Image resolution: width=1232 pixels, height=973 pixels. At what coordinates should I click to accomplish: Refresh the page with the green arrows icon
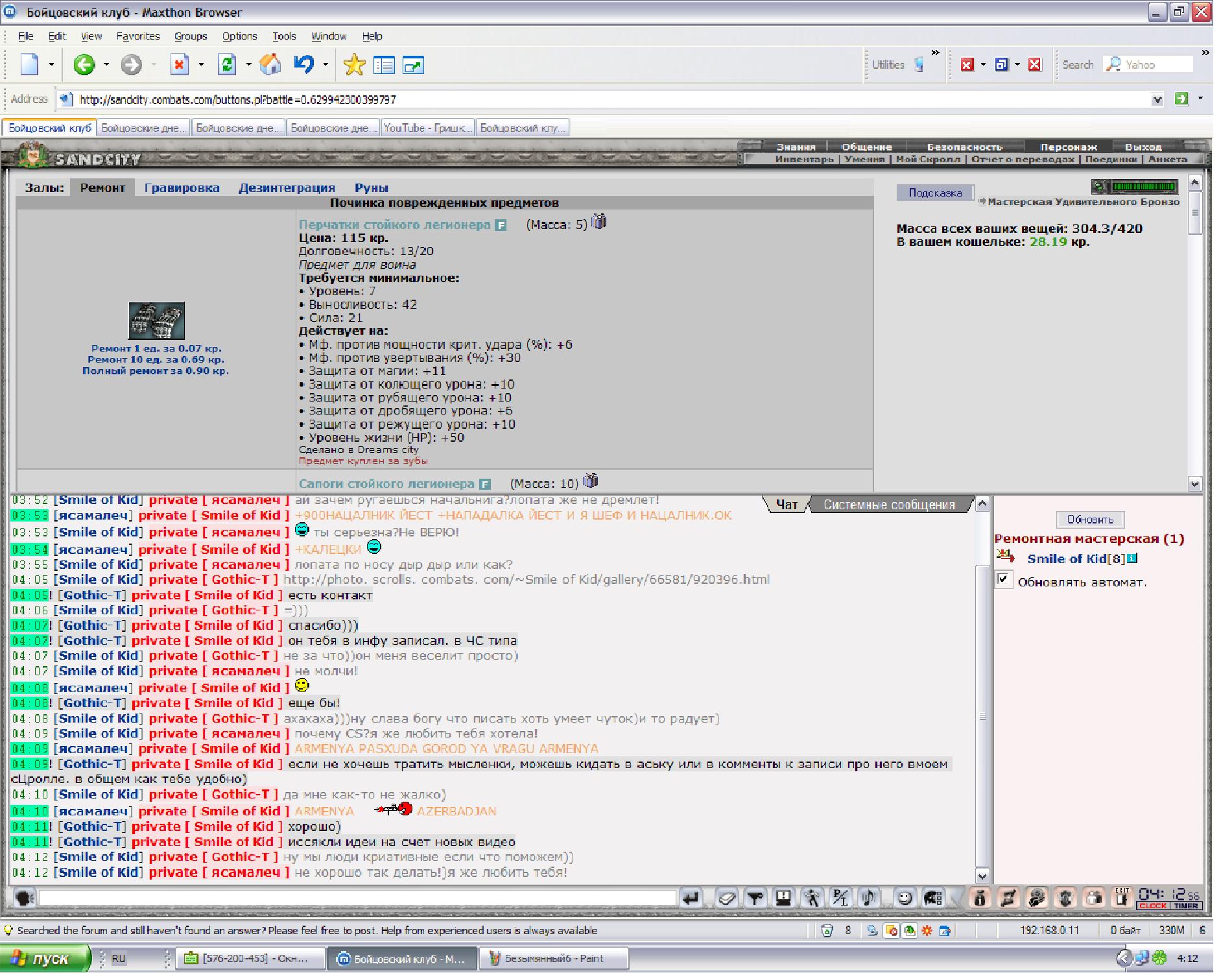(x=228, y=64)
